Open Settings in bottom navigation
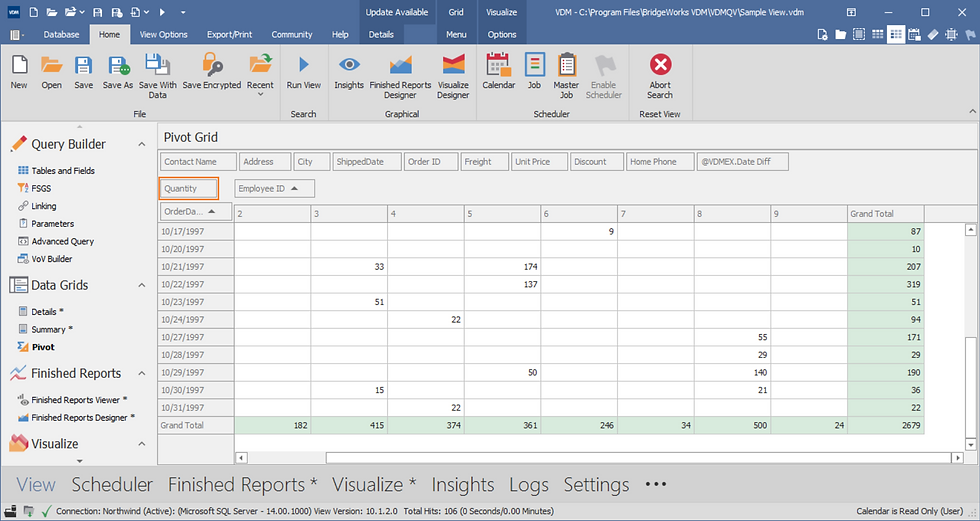Viewport: 980px width, 521px height. coord(596,485)
